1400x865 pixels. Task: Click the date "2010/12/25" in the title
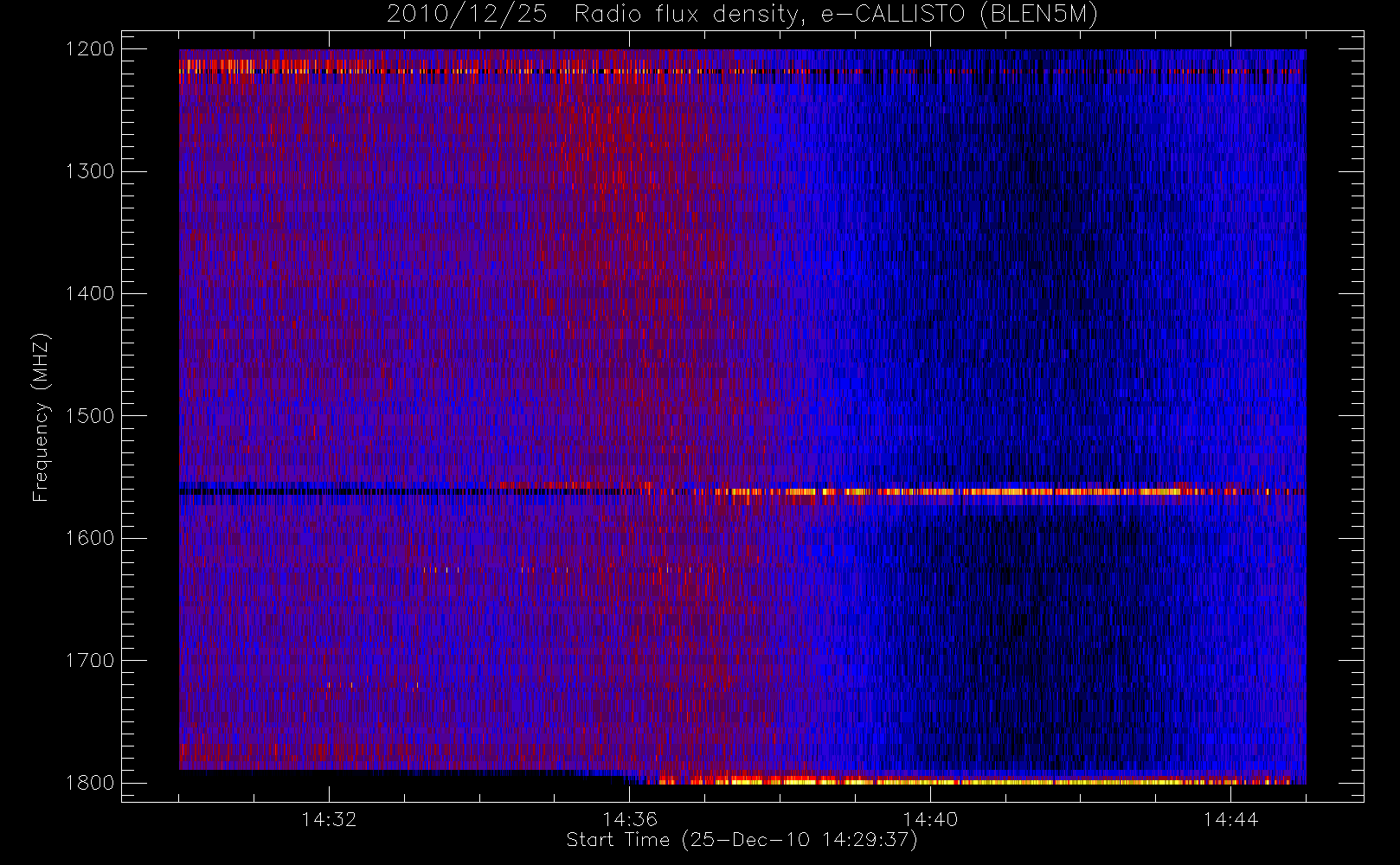466,15
